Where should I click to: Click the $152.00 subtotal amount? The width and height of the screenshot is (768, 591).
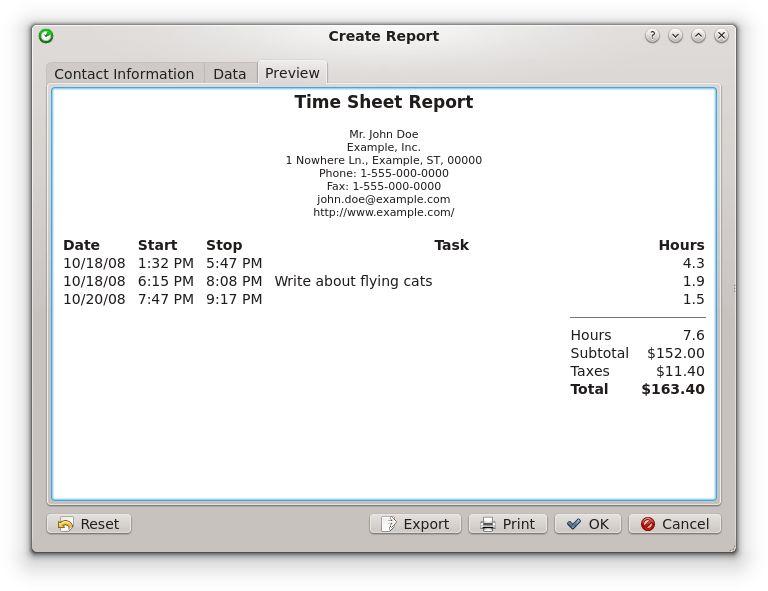(x=675, y=353)
